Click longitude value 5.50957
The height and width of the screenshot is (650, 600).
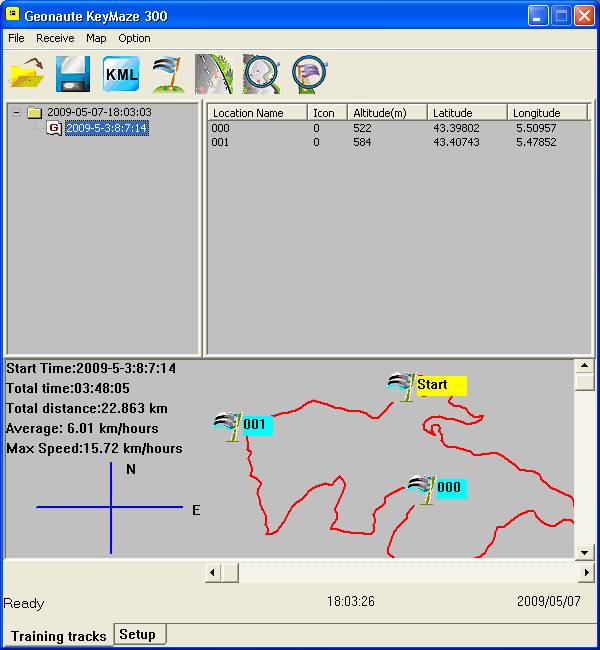coord(536,128)
